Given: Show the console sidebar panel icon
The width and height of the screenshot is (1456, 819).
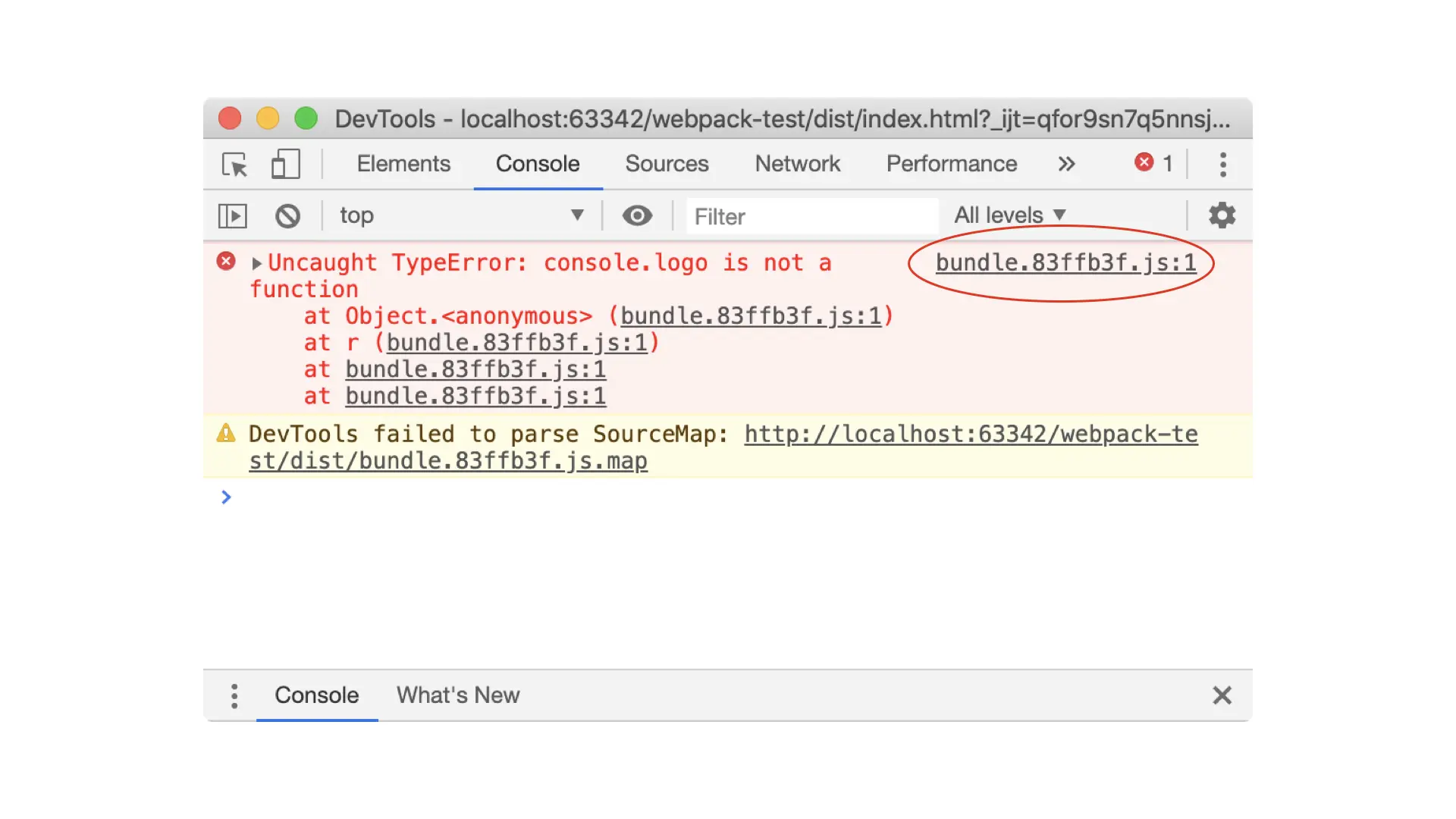Looking at the screenshot, I should pos(232,216).
